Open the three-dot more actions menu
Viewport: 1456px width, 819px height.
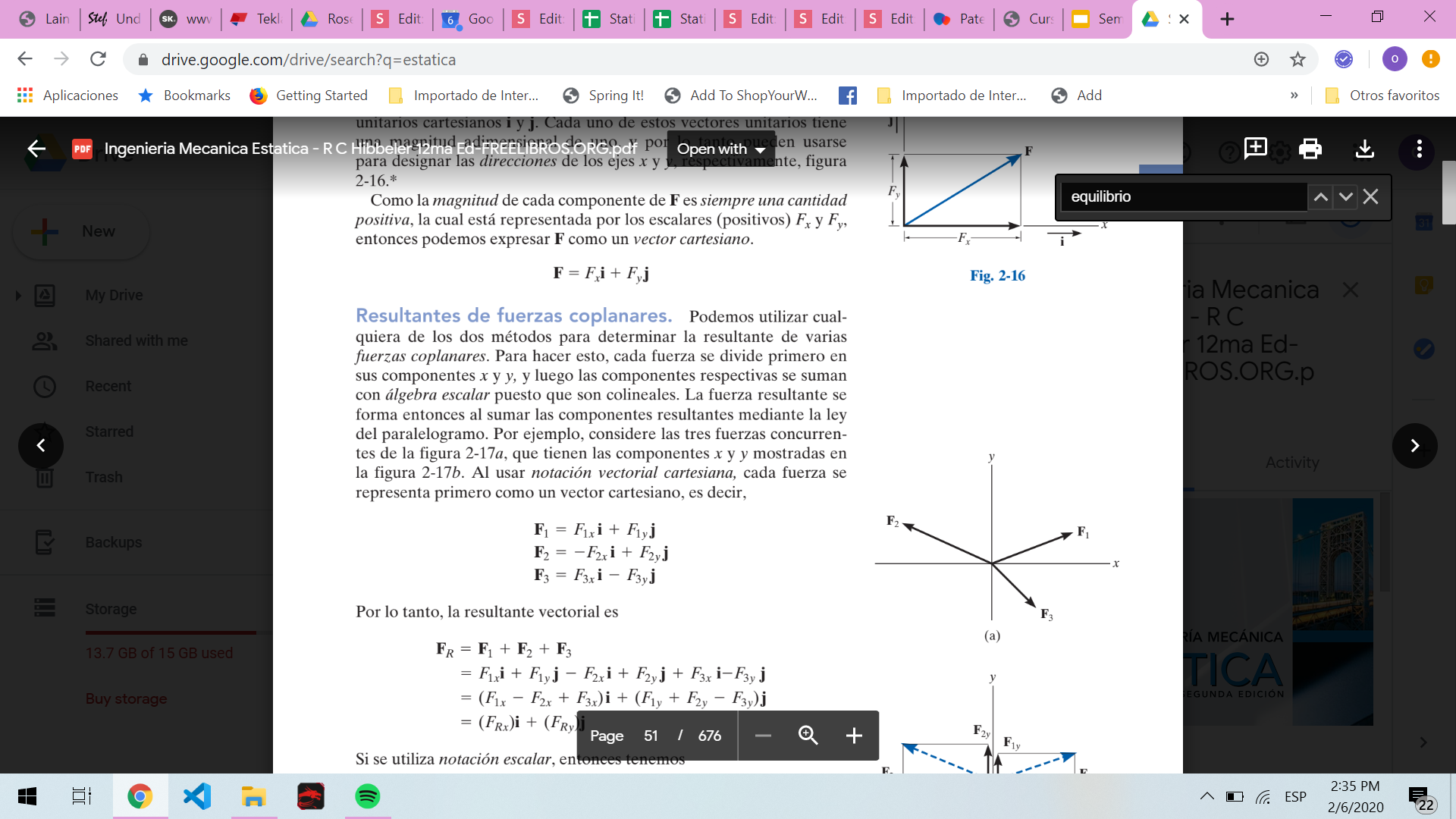coord(1419,149)
